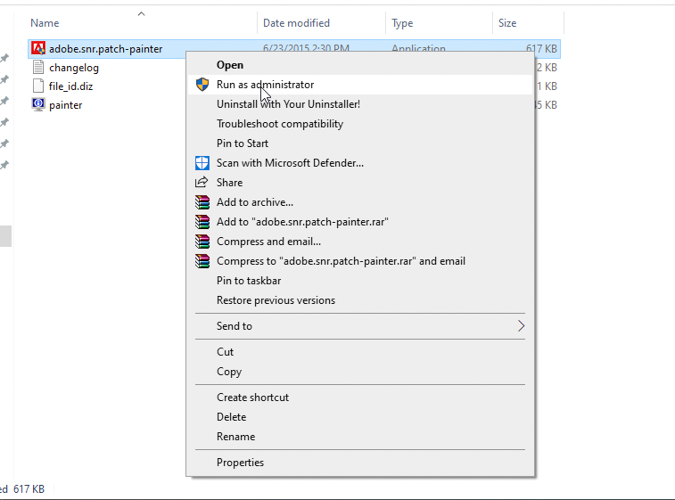Click the shield icon beside Run as administrator

pos(202,84)
